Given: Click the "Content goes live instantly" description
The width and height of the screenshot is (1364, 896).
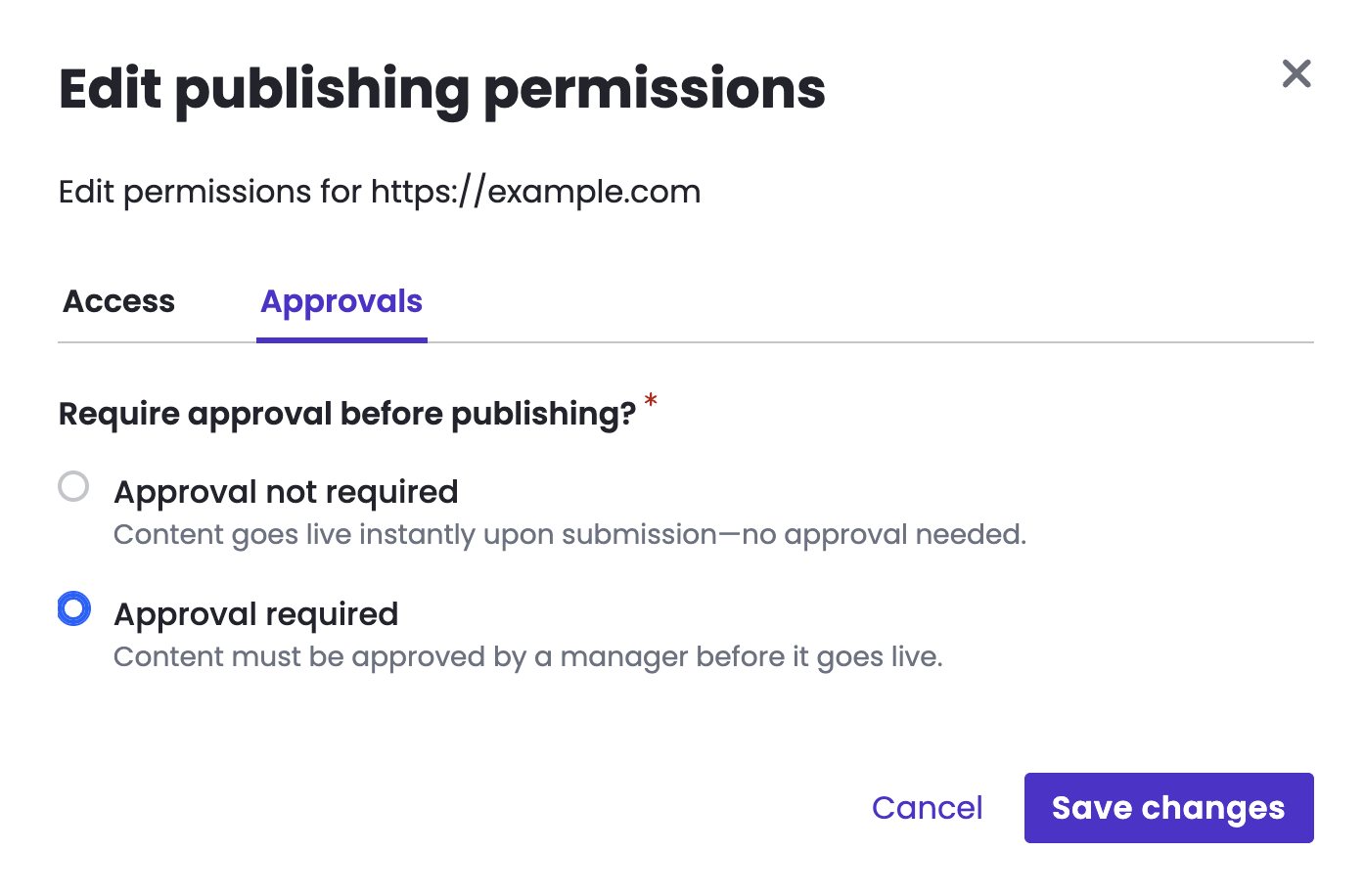Looking at the screenshot, I should click(x=569, y=535).
